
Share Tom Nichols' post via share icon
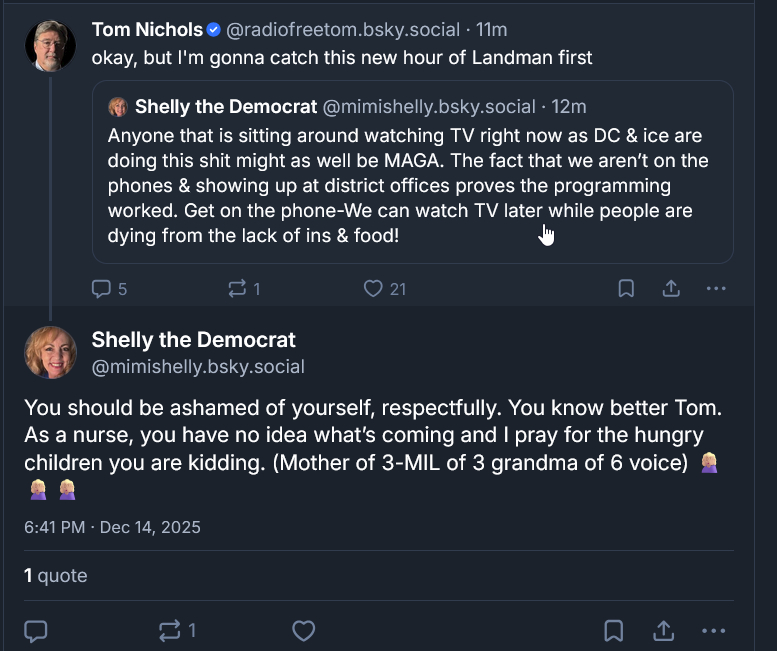(x=671, y=289)
